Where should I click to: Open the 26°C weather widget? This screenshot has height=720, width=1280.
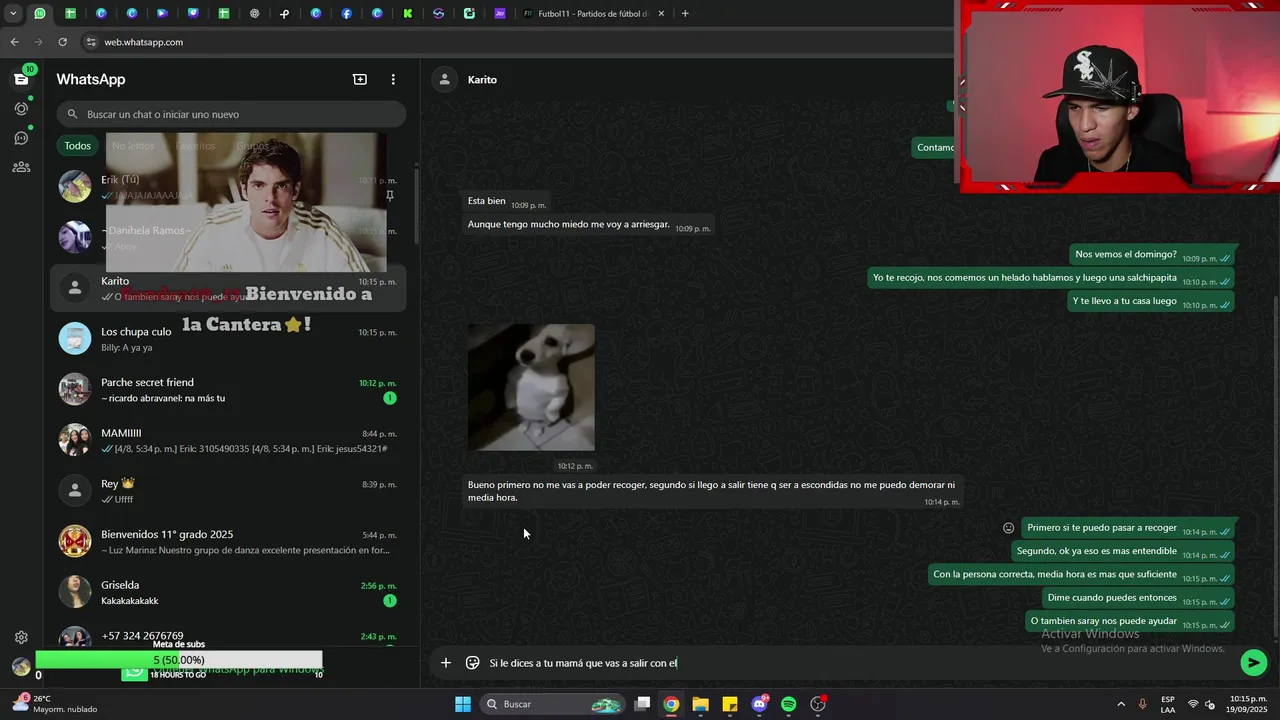click(55, 704)
